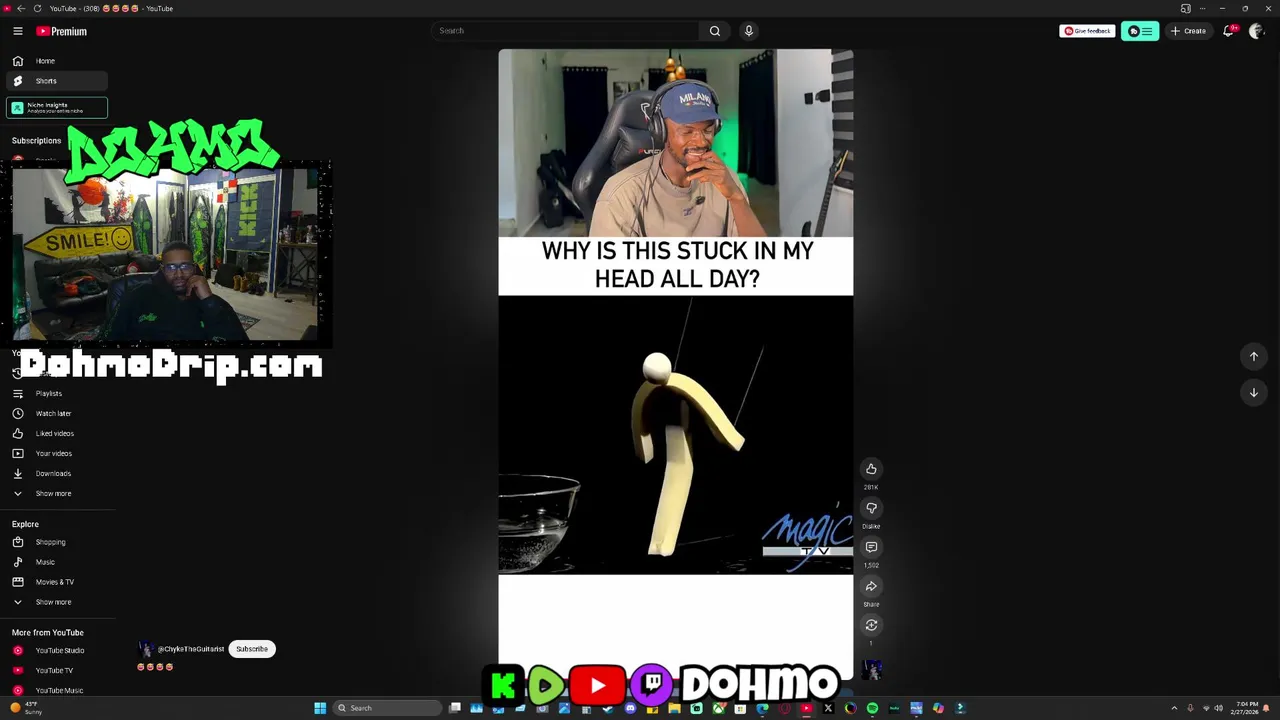Go to Home in sidebar

(x=57, y=61)
